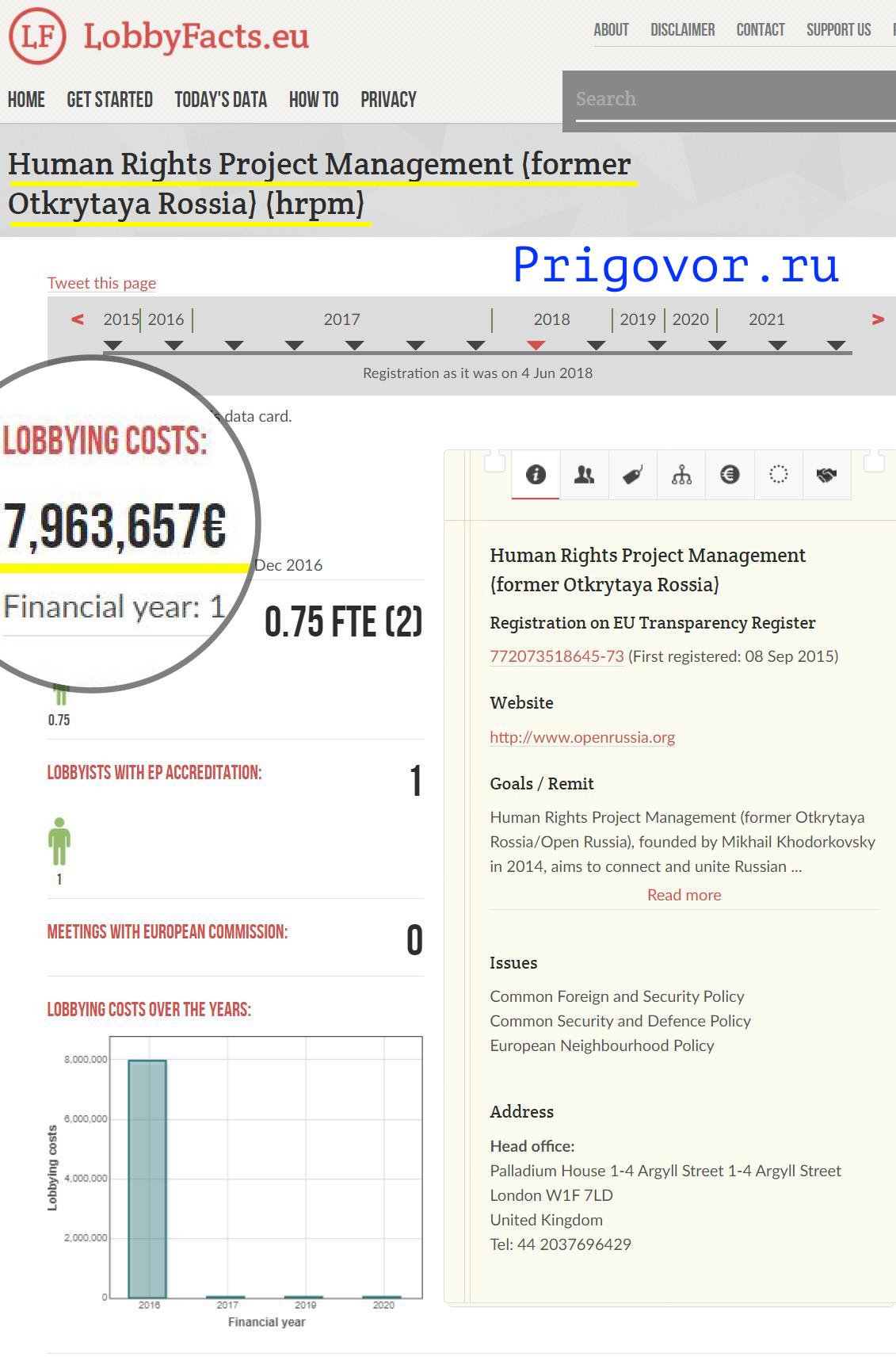Go to previous timeline period with the left arrow
This screenshot has width=896, height=1357.
pos(77,319)
